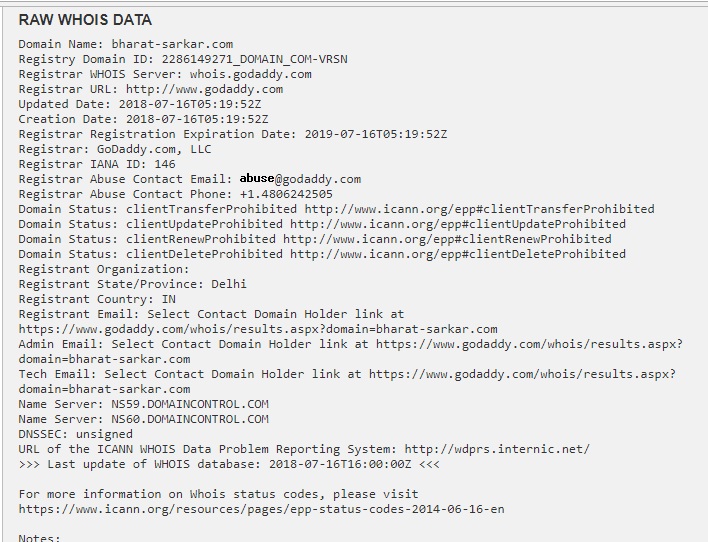Open the wdprs.internic.net reporting link
Image resolution: width=708 pixels, height=542 pixels.
pyautogui.click(x=497, y=449)
